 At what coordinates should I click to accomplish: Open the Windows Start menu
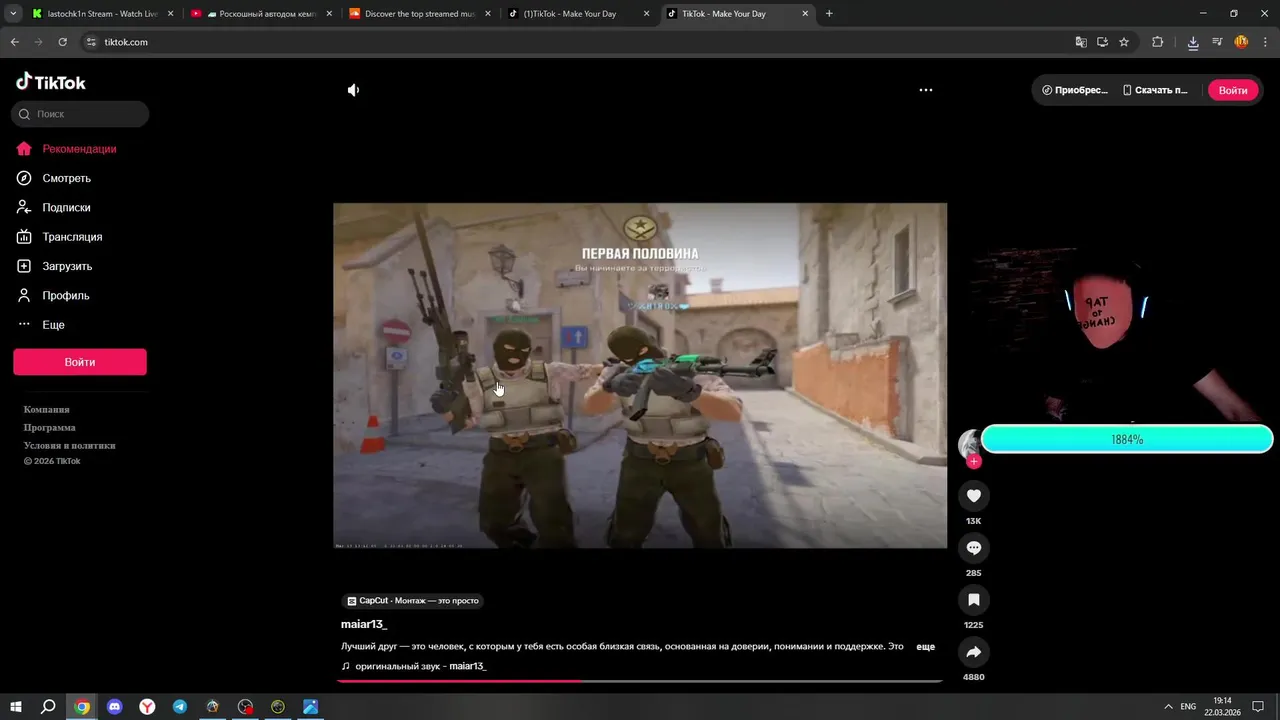15,707
